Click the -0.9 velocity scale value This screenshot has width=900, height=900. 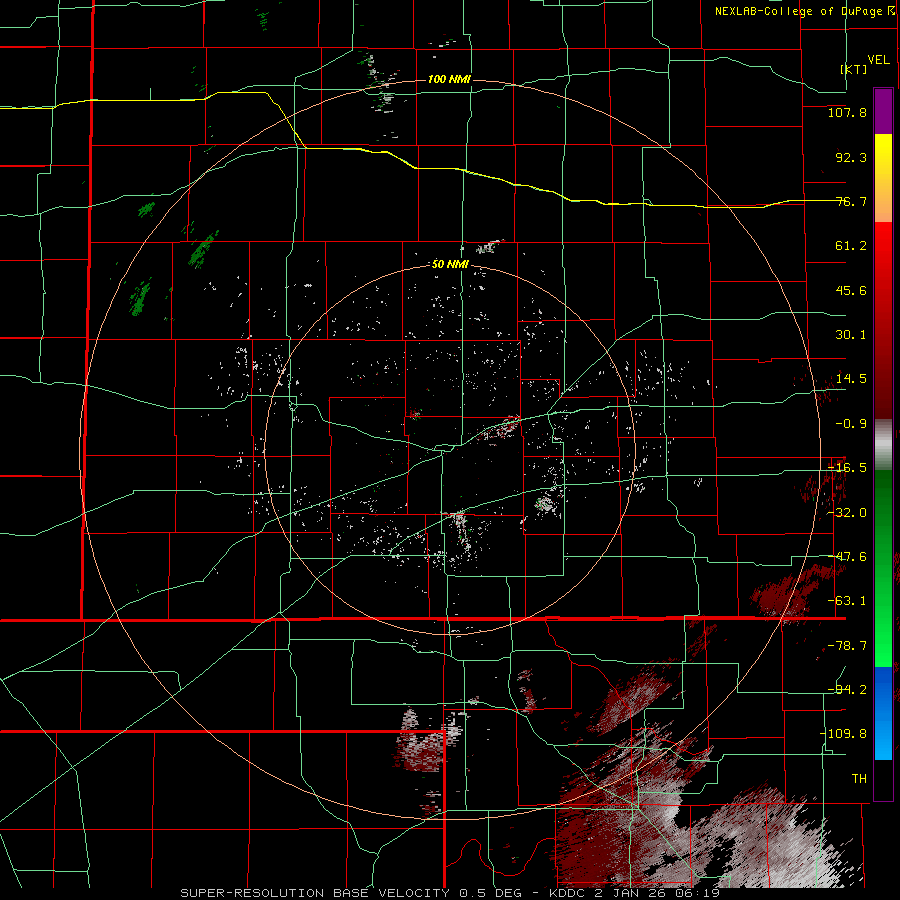coord(851,424)
